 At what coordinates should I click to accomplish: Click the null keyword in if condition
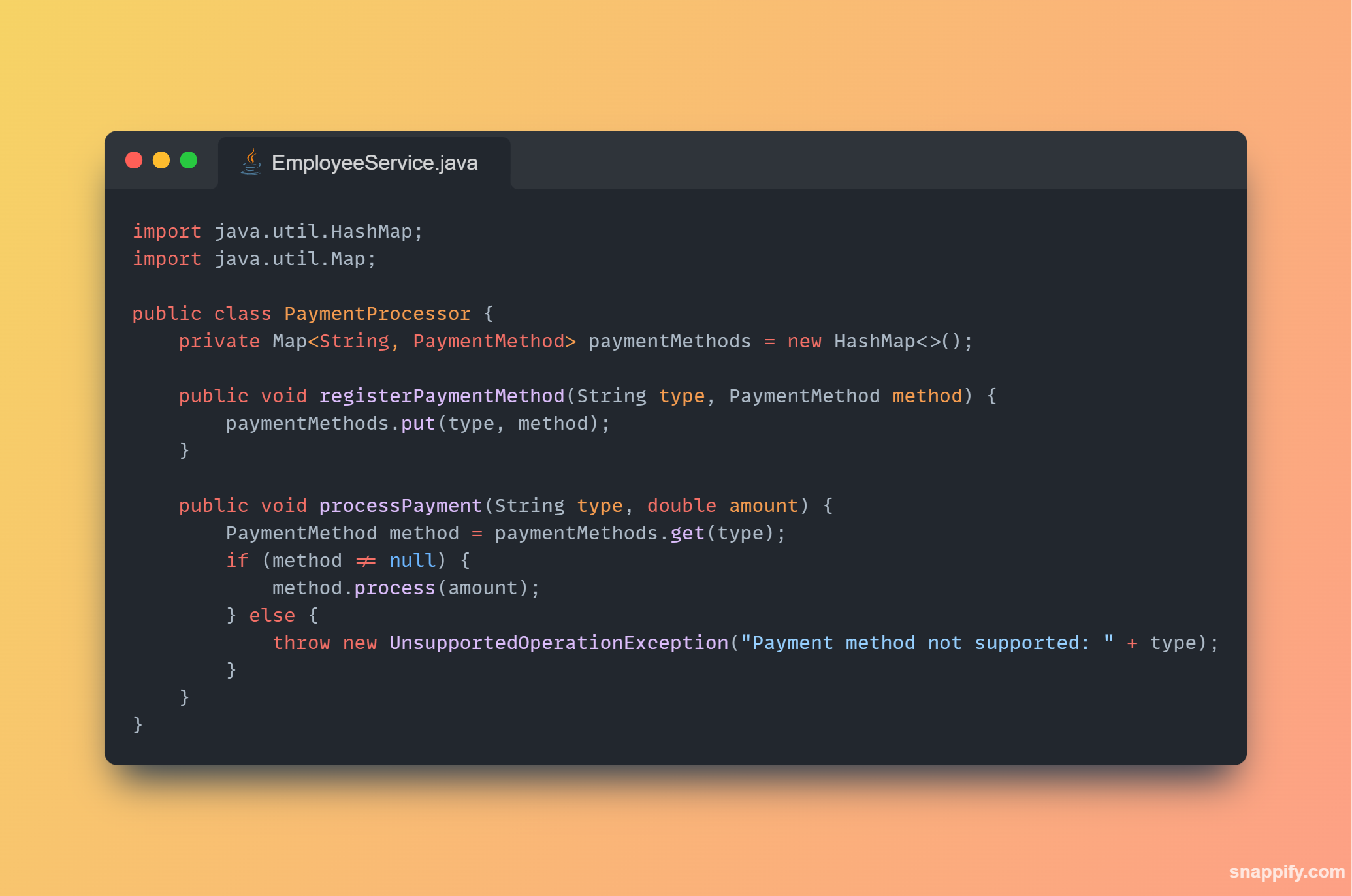pos(412,561)
